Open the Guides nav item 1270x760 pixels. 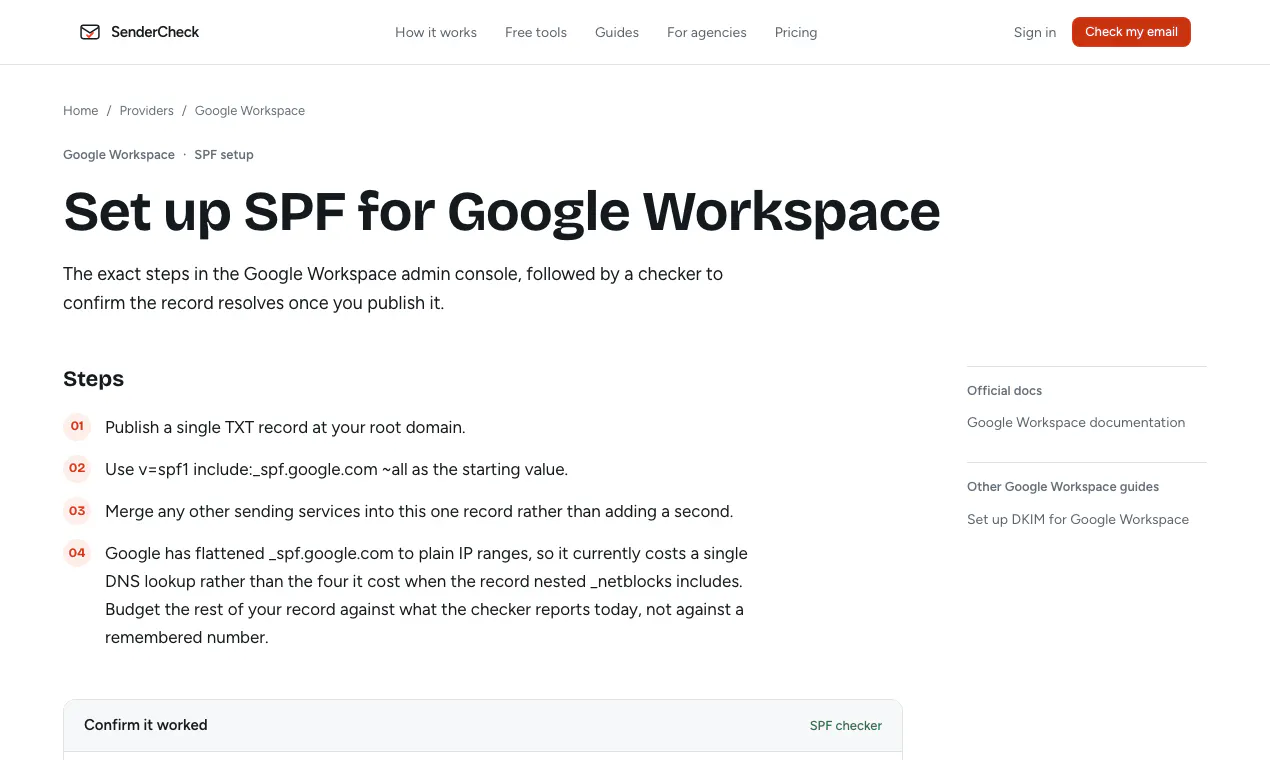click(x=617, y=32)
